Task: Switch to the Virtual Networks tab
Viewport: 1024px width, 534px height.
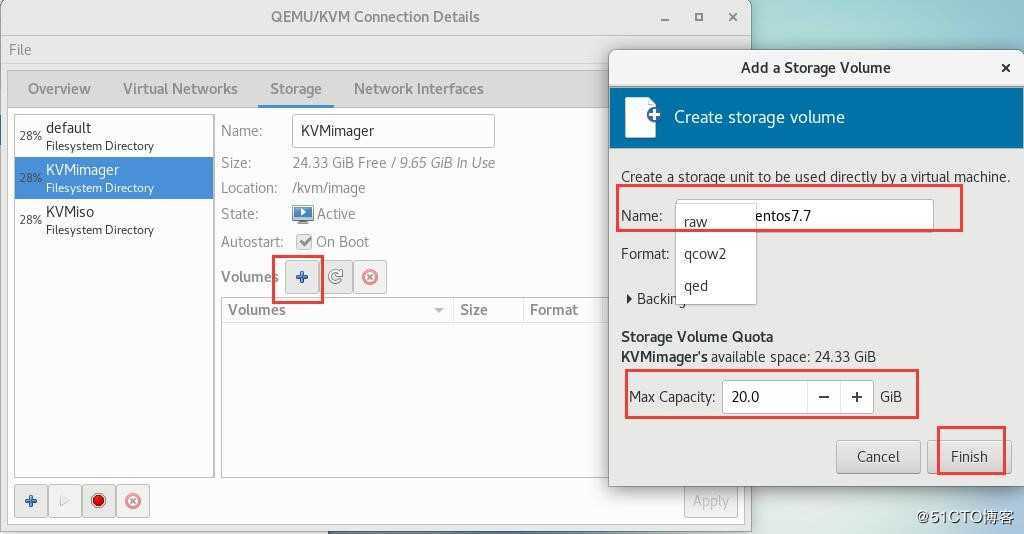Action: 180,89
